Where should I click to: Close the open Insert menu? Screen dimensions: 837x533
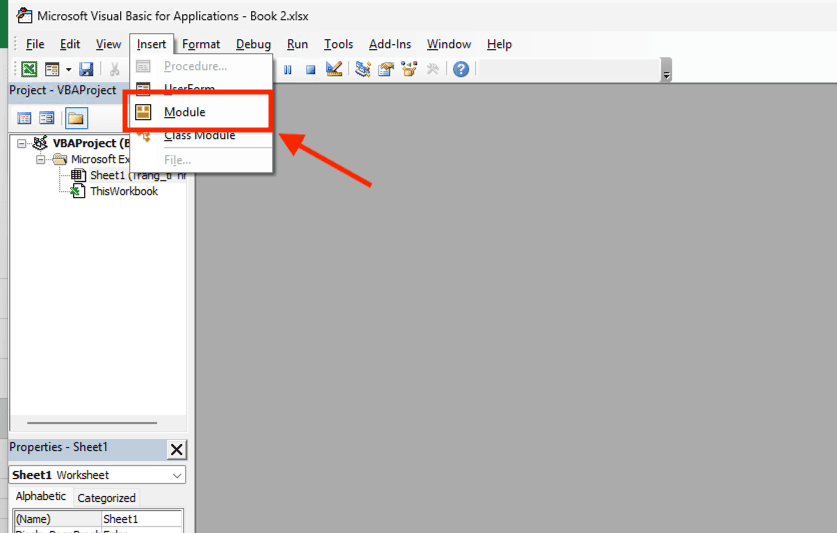(x=152, y=44)
